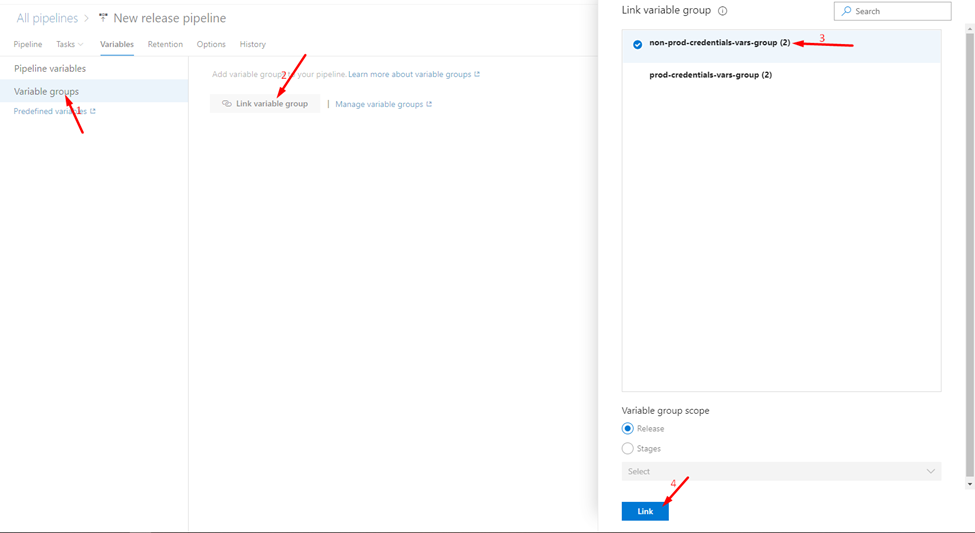975x533 pixels.
Task: Click the panel scrollbar down arrow
Action: point(969,484)
